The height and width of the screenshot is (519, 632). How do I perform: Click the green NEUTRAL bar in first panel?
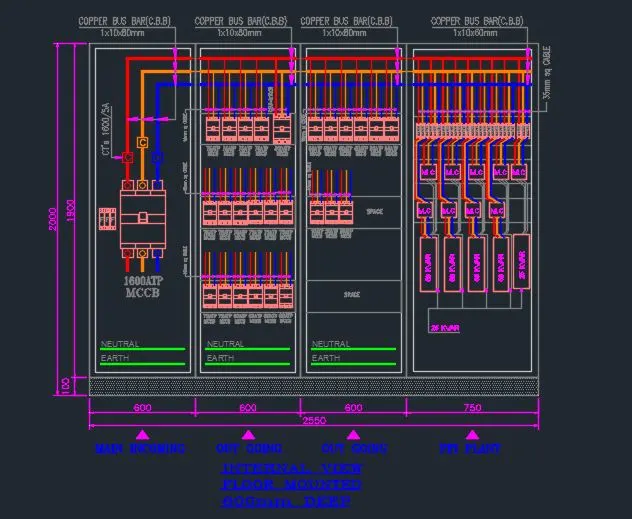(x=142, y=349)
